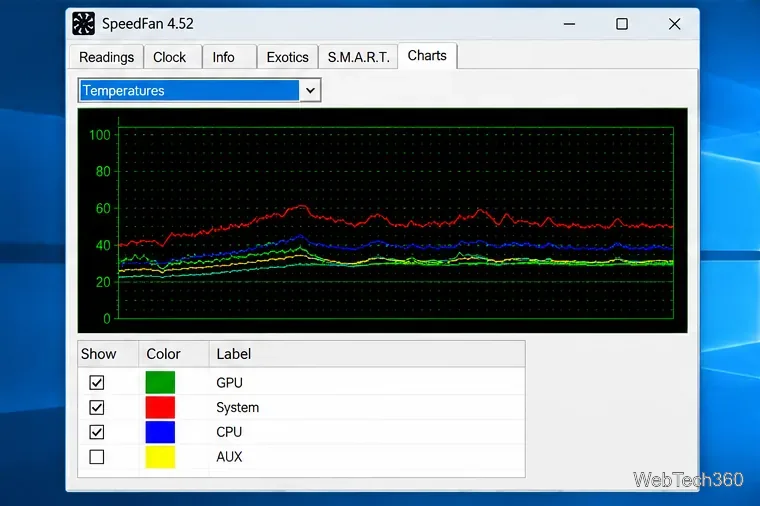Select the System label text

238,408
